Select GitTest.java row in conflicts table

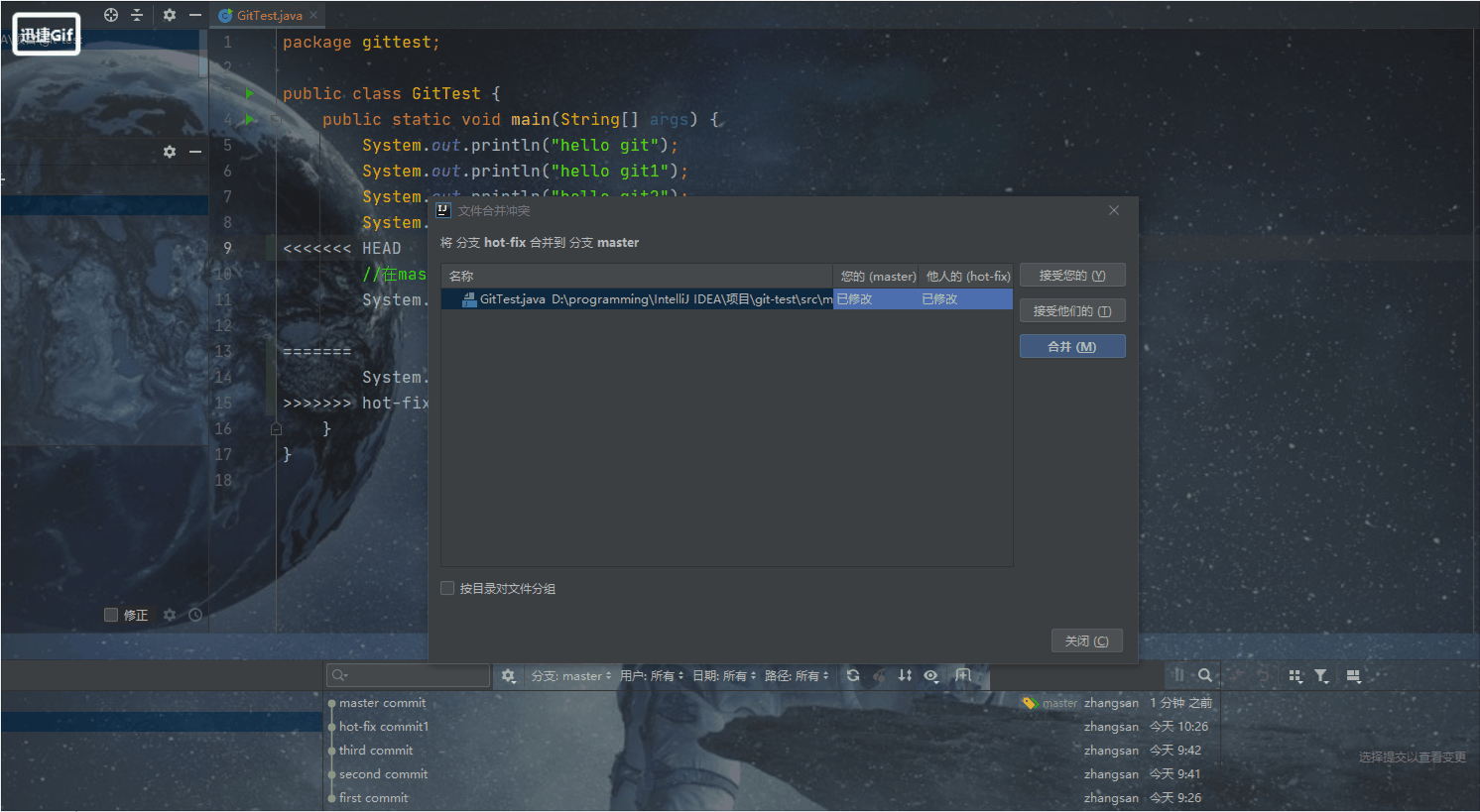pyautogui.click(x=726, y=299)
